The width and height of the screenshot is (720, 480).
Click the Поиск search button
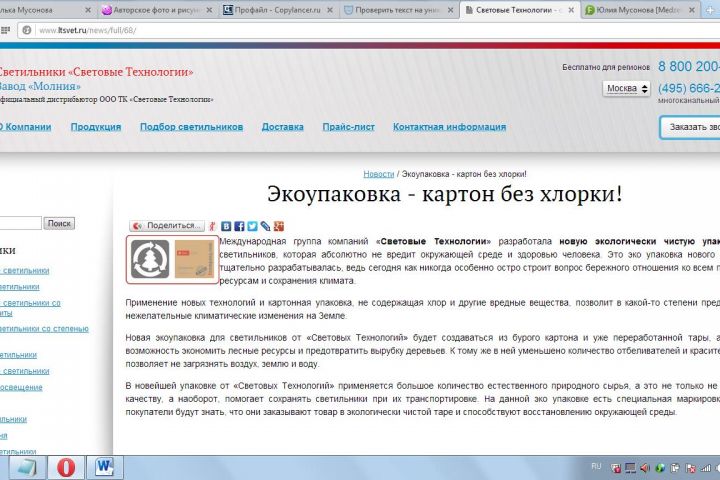click(59, 224)
